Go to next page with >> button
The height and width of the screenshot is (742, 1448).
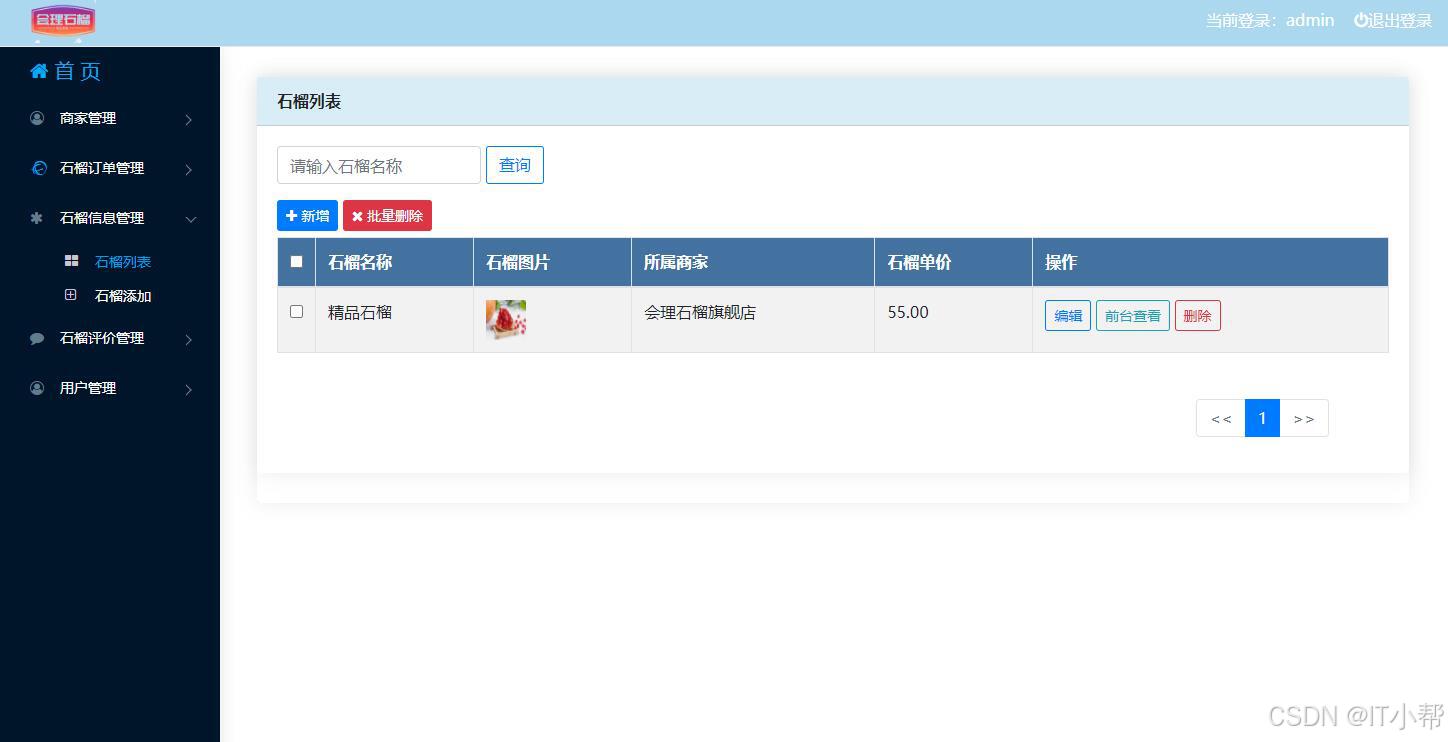pyautogui.click(x=1304, y=418)
